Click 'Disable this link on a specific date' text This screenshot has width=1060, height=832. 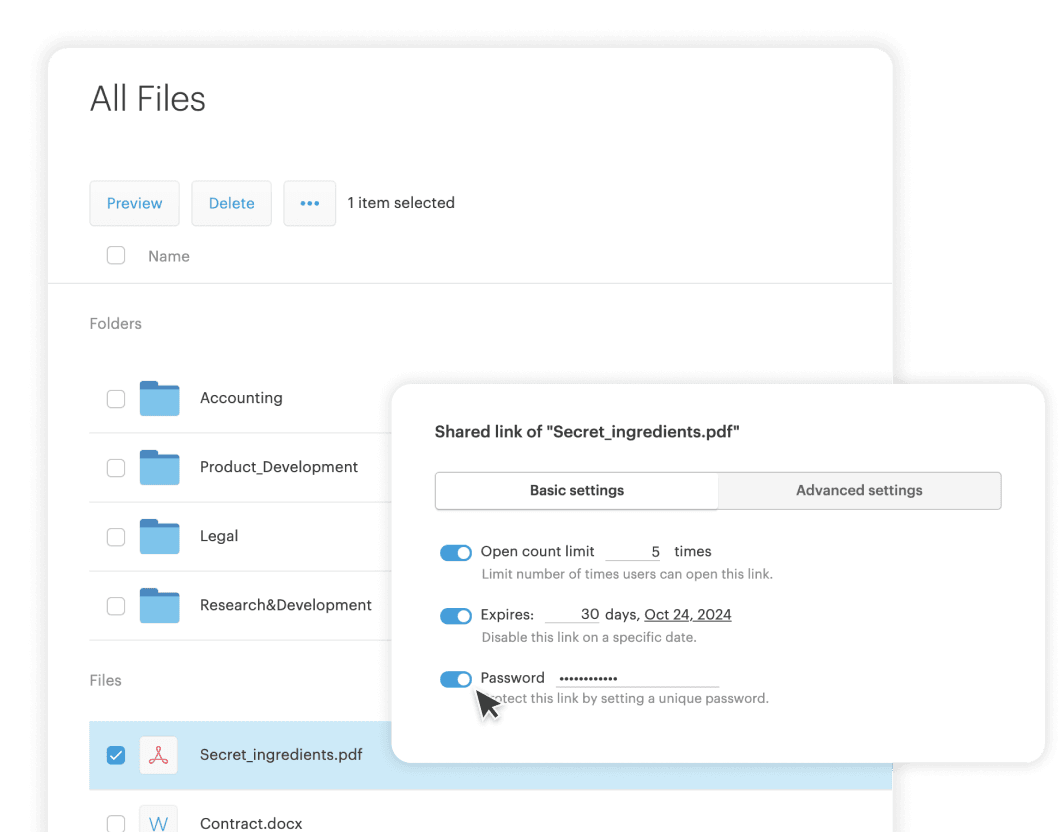(589, 637)
